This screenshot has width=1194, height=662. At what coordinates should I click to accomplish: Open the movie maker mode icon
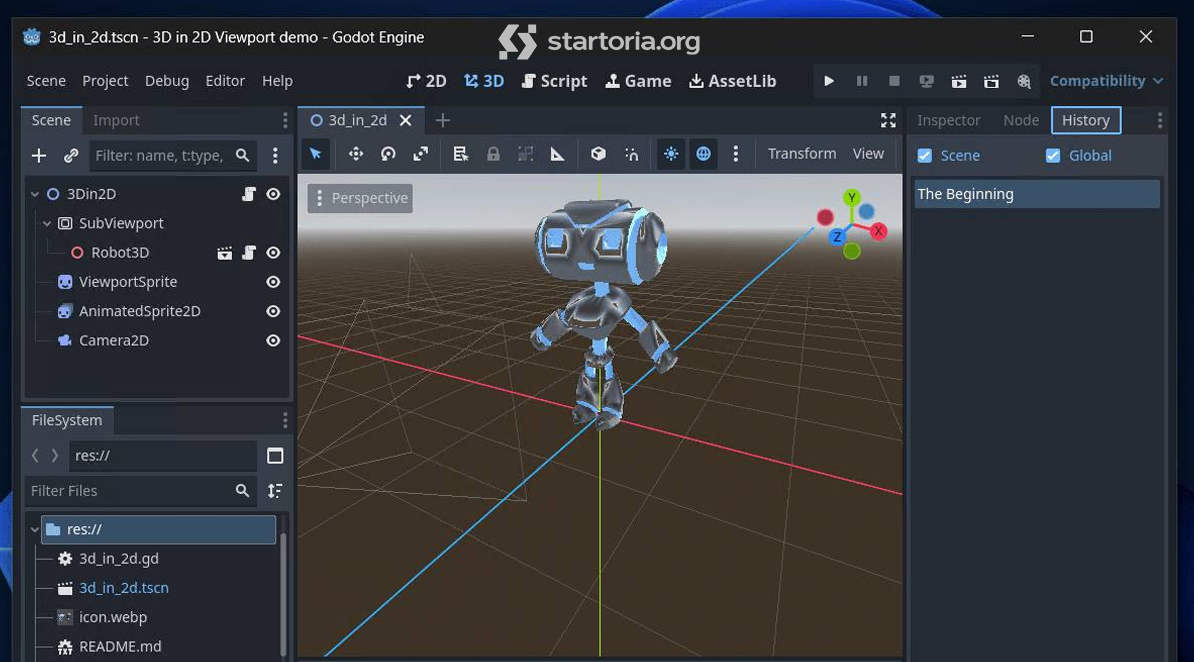coord(1024,81)
